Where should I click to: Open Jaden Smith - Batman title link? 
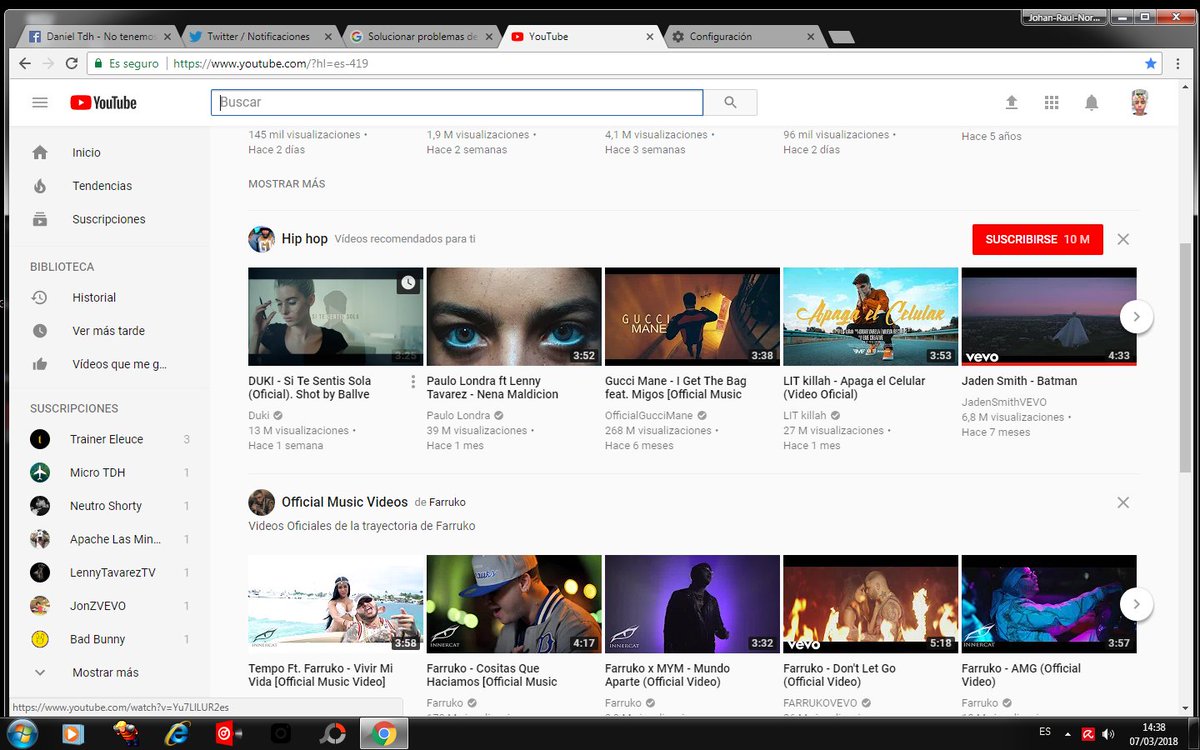[x=1019, y=381]
